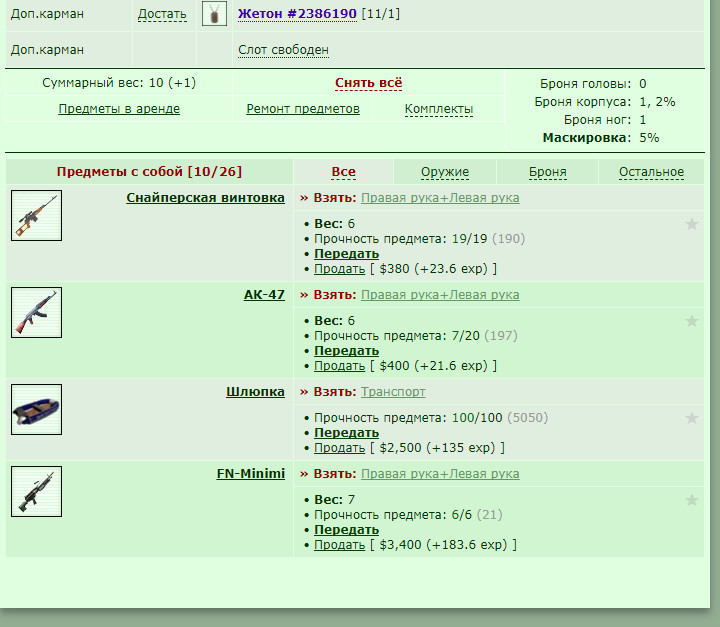Image resolution: width=720 pixels, height=627 pixels.
Task: Click the Маскировка: 5% value
Action: (x=649, y=138)
